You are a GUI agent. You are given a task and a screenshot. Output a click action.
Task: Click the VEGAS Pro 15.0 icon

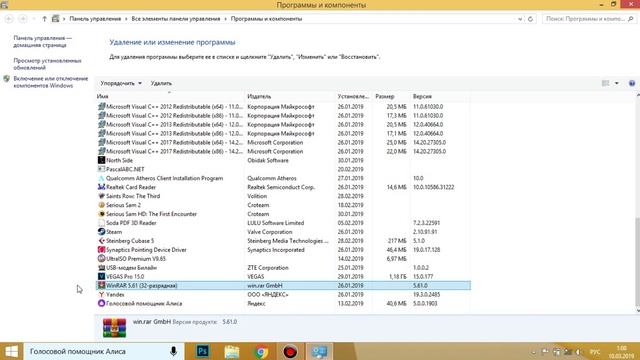[102, 276]
